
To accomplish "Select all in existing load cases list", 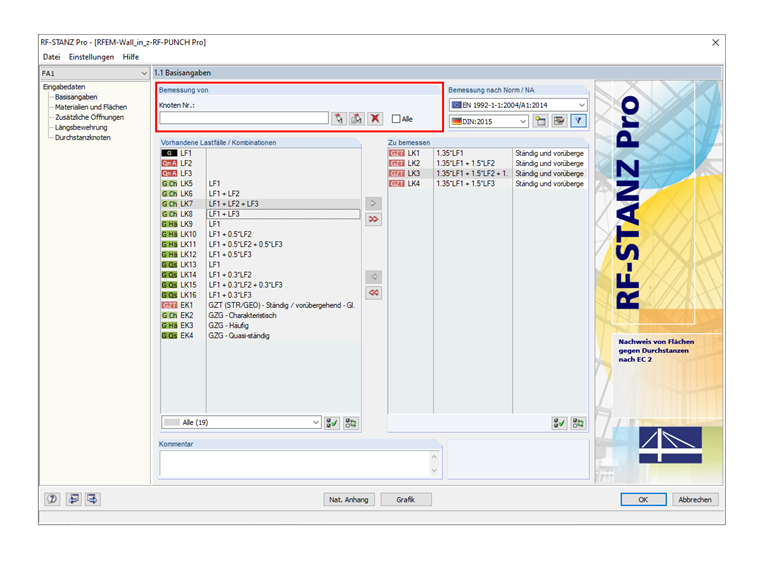I will coord(332,423).
